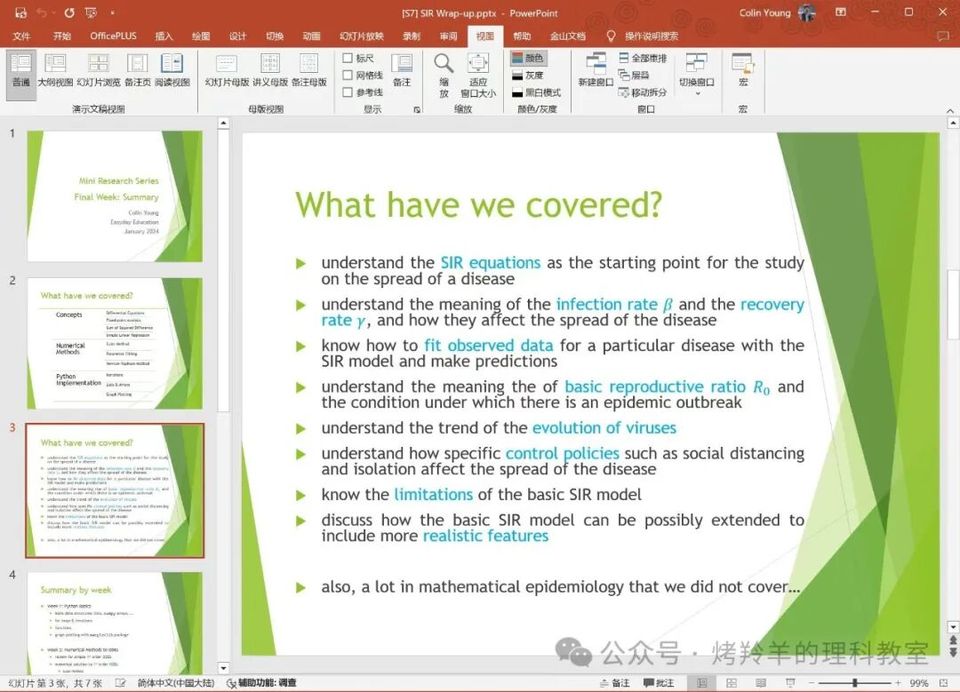Open the File (文件) menu

tap(21, 36)
